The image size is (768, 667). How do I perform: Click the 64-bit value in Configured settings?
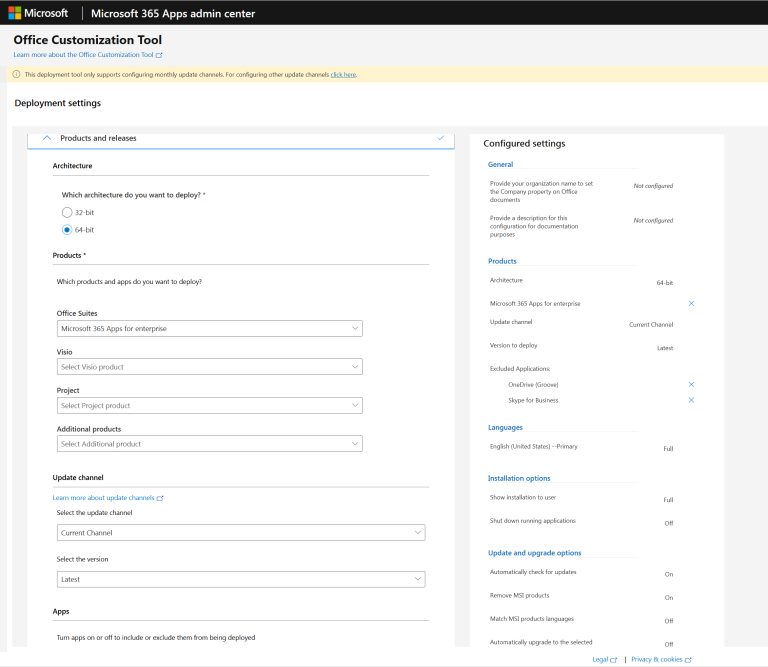pyautogui.click(x=665, y=283)
